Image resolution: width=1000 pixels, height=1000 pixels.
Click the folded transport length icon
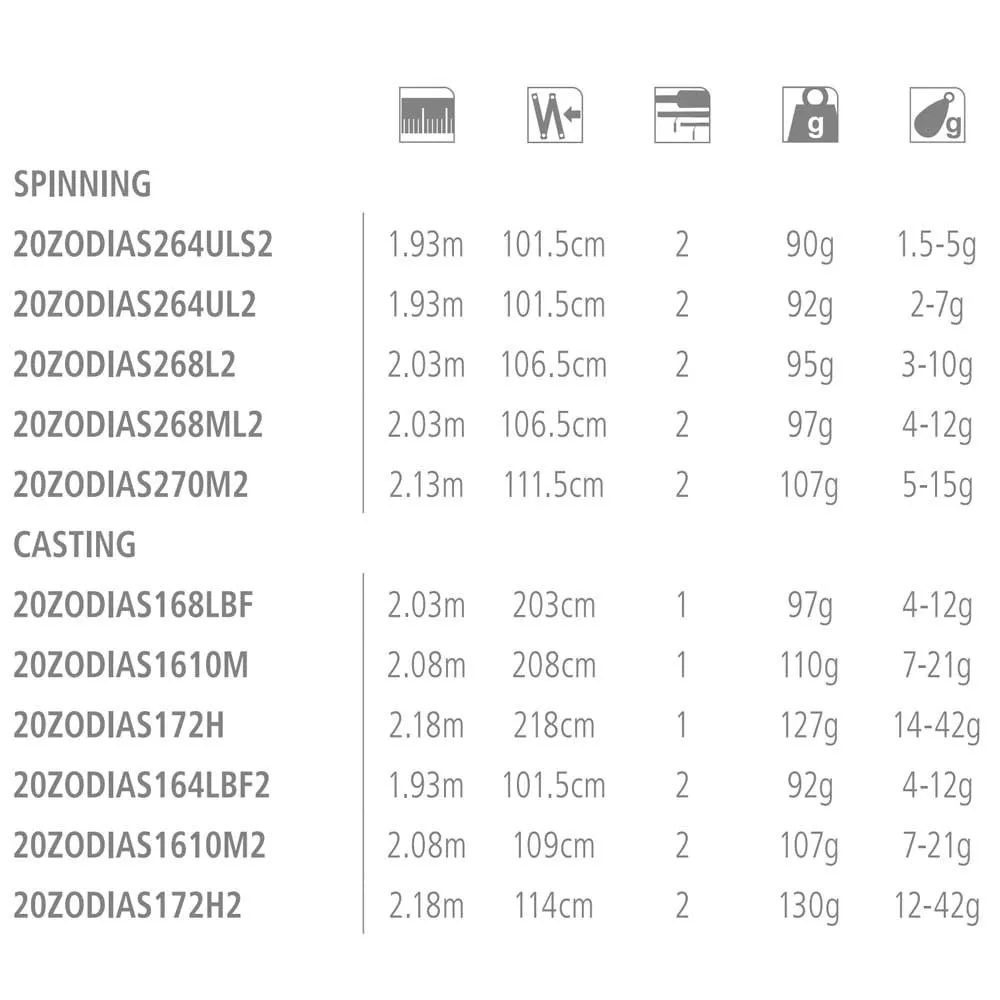pyautogui.click(x=554, y=115)
